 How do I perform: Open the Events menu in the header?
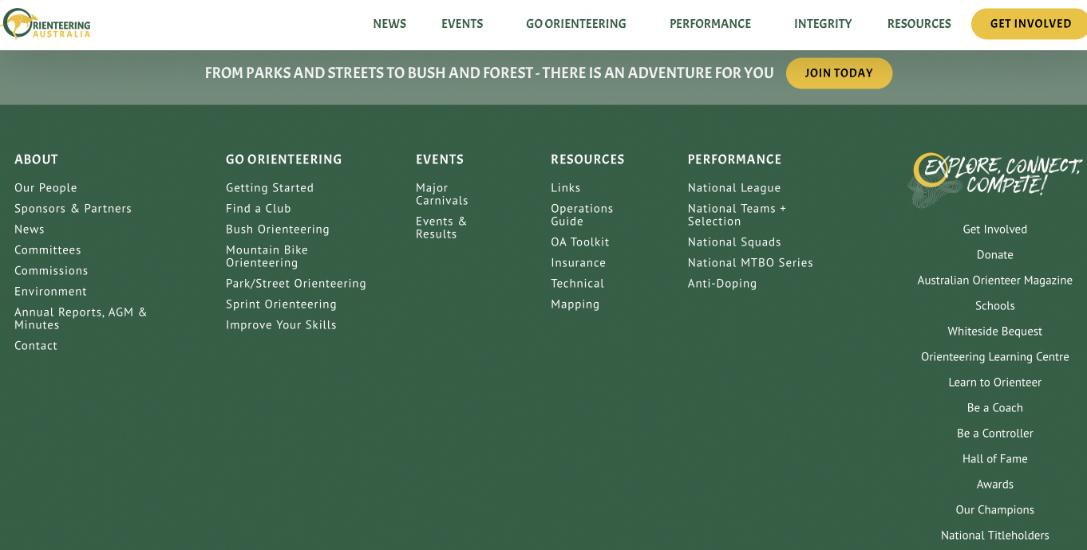462,24
